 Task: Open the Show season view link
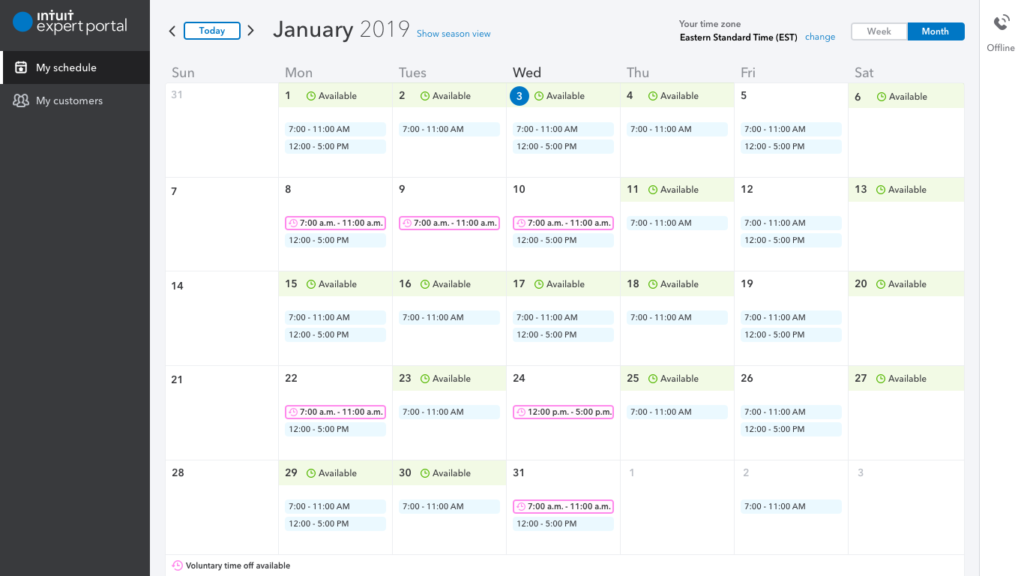pyautogui.click(x=453, y=34)
